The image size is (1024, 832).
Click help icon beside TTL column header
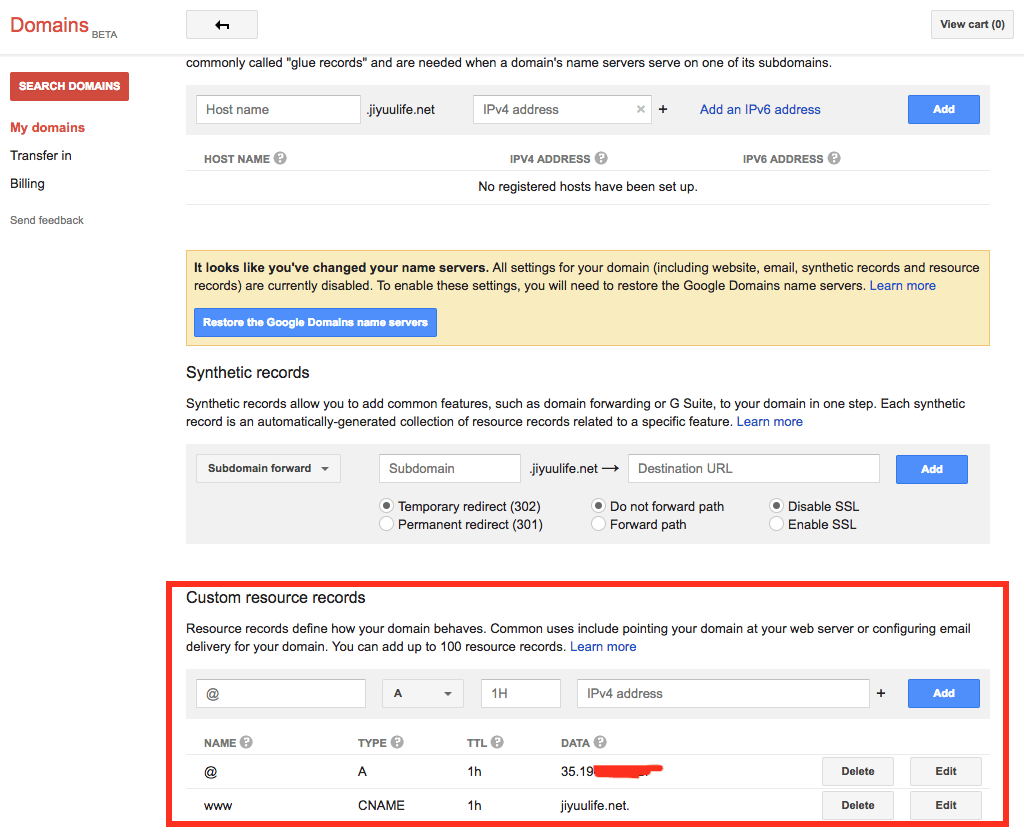[497, 742]
